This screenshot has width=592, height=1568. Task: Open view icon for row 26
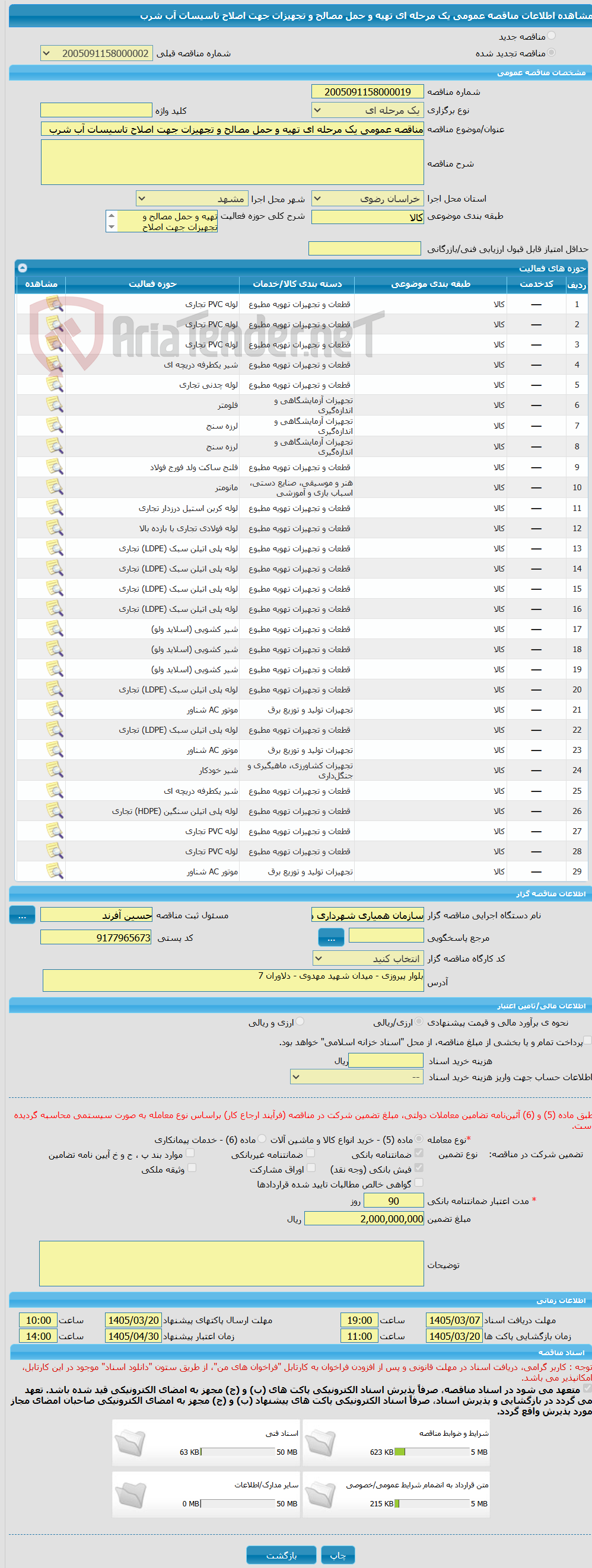(x=55, y=810)
